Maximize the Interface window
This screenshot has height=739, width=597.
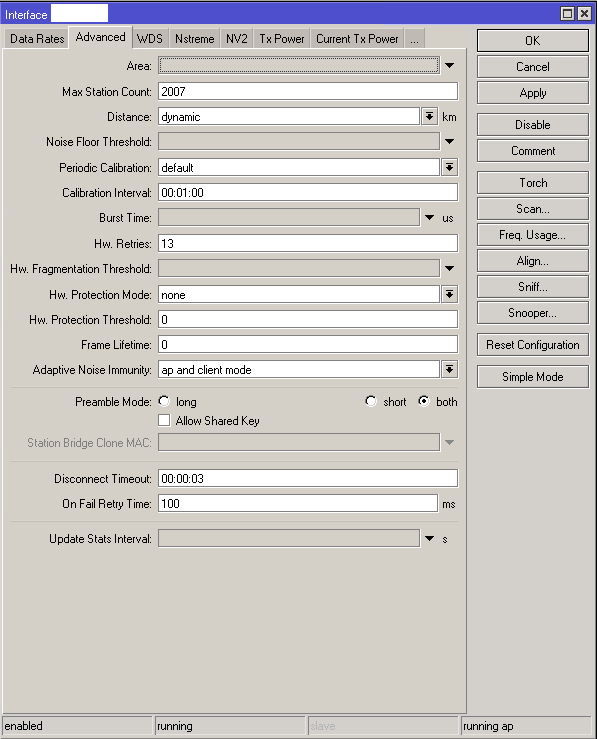[x=567, y=13]
